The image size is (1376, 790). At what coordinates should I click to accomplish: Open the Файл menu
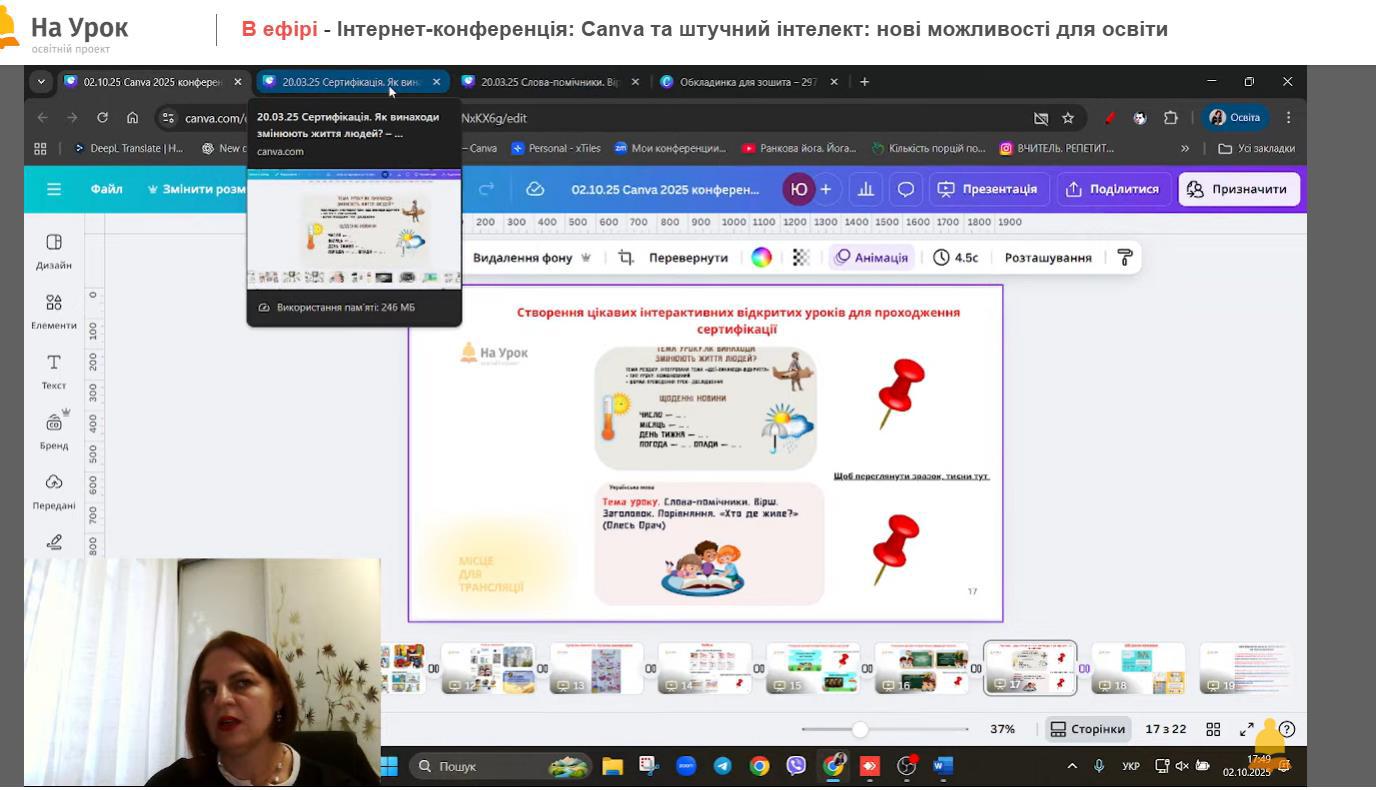point(106,189)
